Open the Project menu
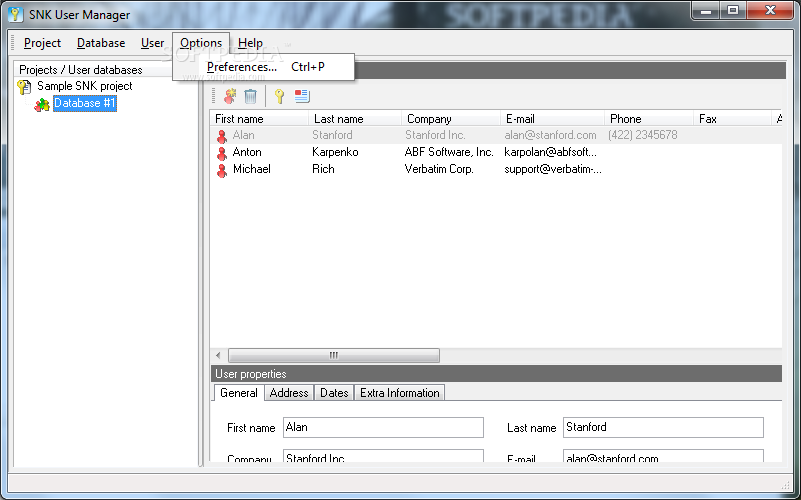Screen dimensions: 801x500 pyautogui.click(x=42, y=43)
